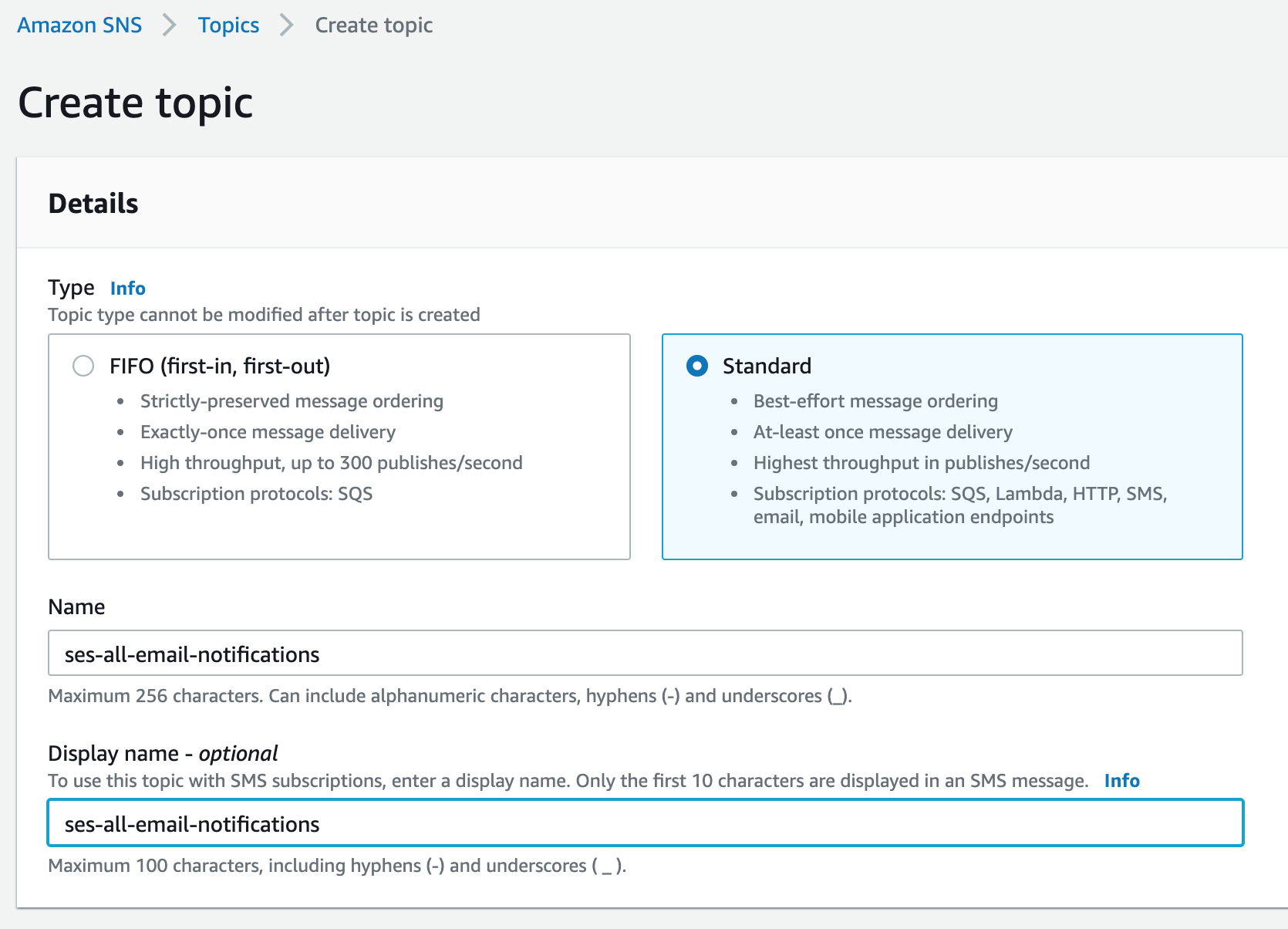Open the Amazon SNS breadcrumb link
Image resolution: width=1288 pixels, height=929 pixels.
click(79, 25)
